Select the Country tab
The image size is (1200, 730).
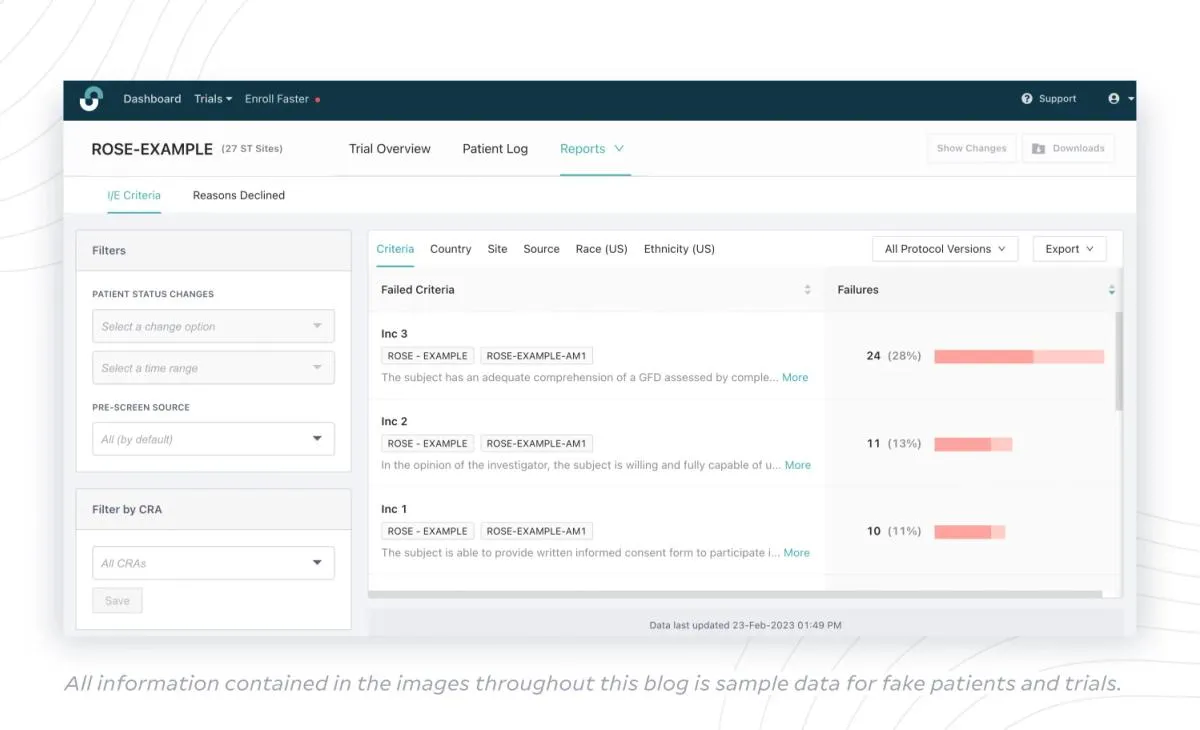tap(450, 249)
